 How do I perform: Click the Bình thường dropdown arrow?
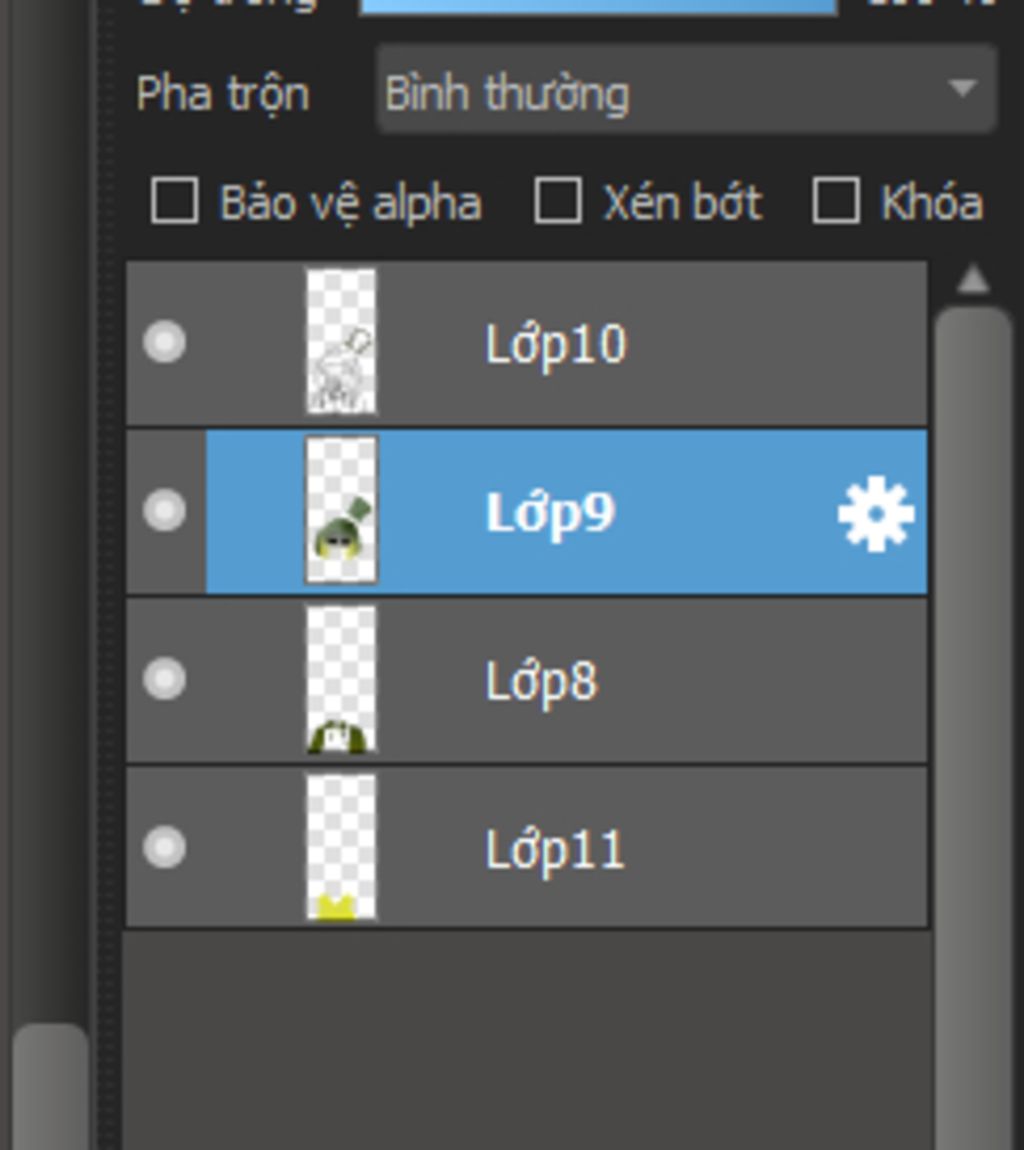point(962,89)
